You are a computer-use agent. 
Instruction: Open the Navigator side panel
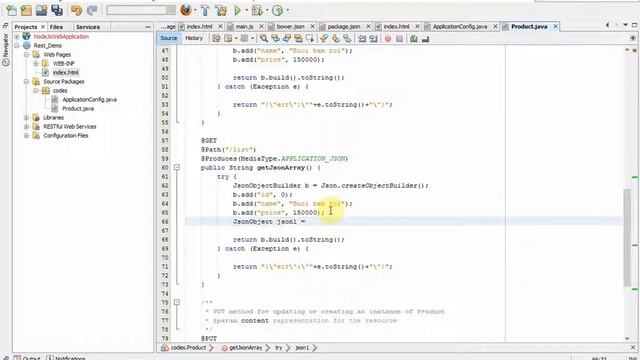(6, 49)
